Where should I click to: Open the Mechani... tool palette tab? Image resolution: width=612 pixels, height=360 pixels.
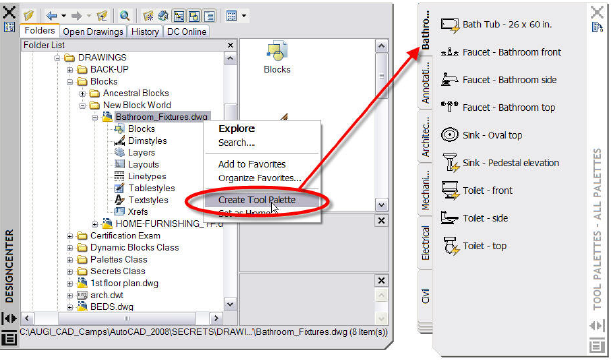(425, 189)
